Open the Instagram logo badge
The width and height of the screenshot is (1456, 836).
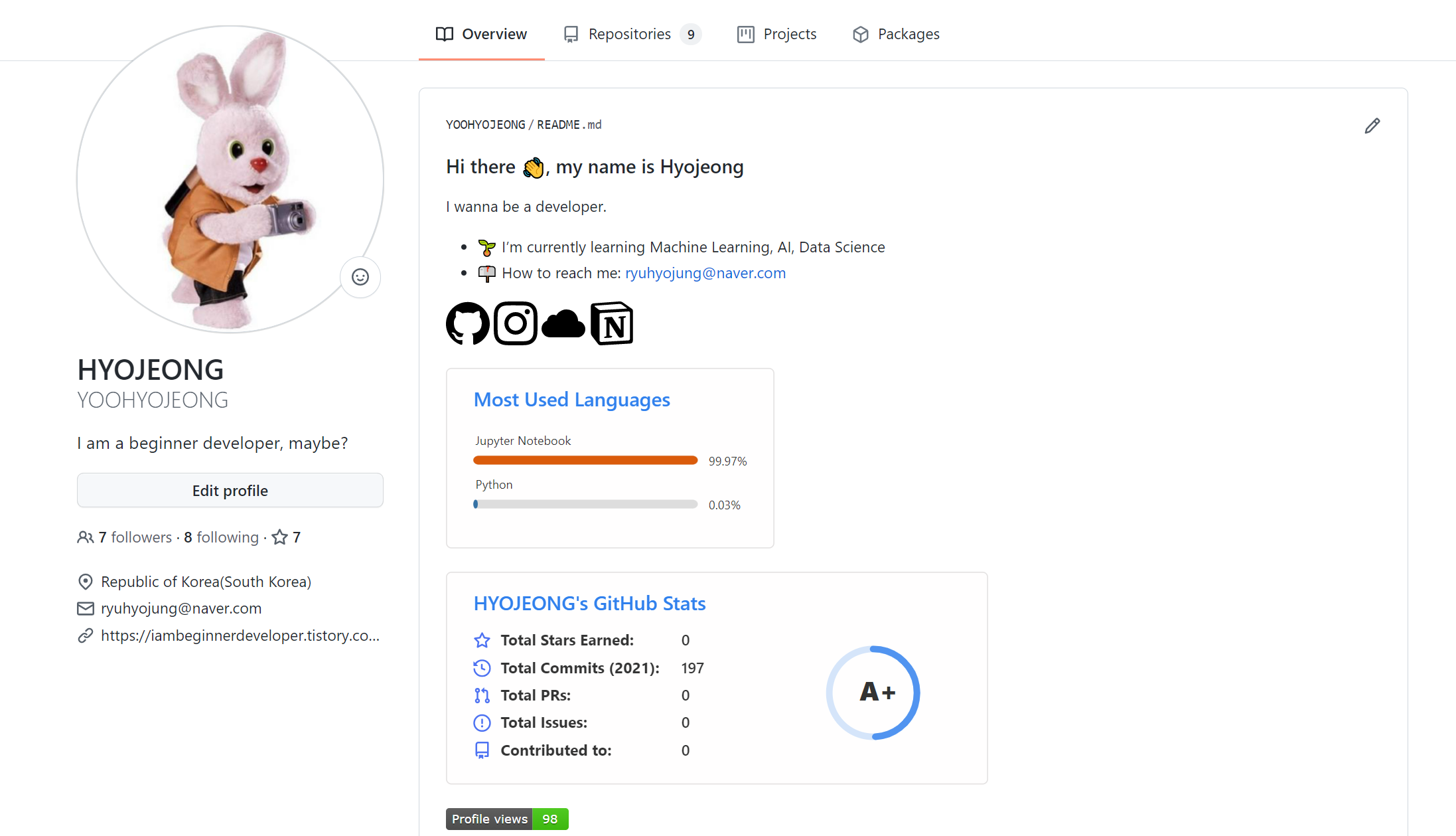pyautogui.click(x=516, y=323)
